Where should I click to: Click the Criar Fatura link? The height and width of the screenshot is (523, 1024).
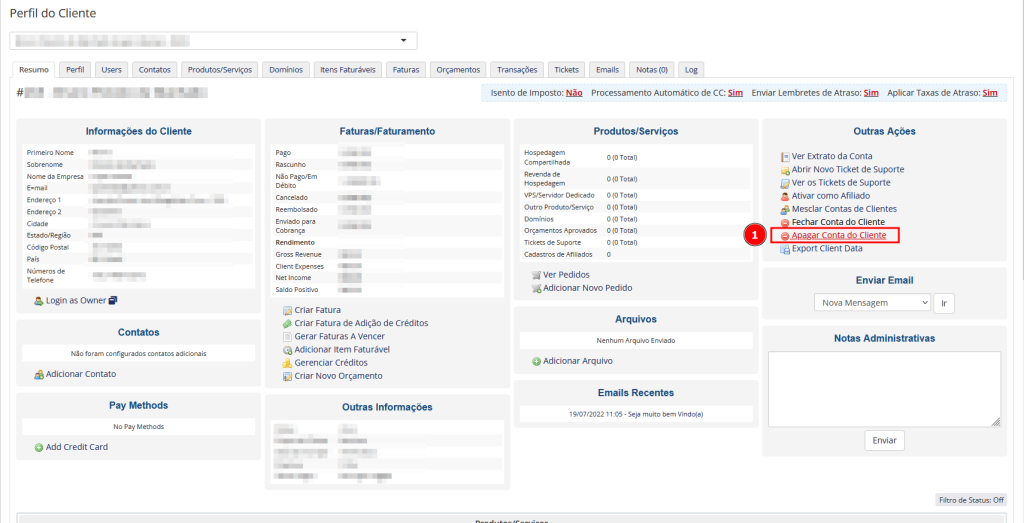[317, 310]
